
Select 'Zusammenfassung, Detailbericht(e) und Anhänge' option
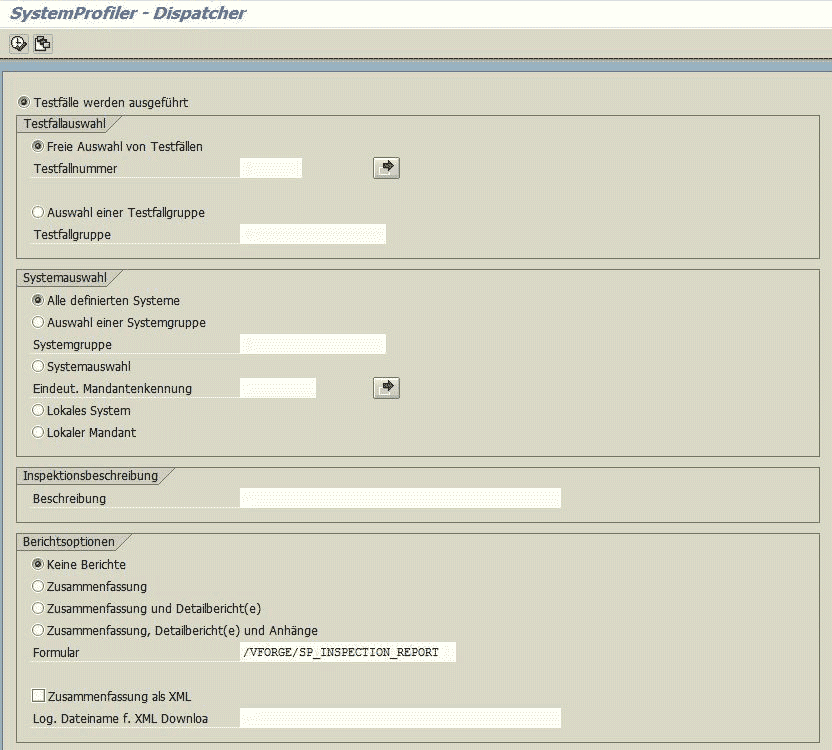point(38,630)
